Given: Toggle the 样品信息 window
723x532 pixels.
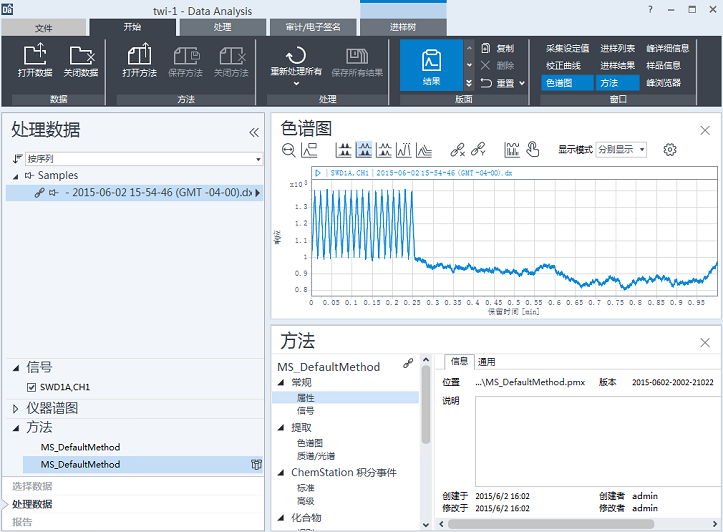Looking at the screenshot, I should pyautogui.click(x=663, y=65).
